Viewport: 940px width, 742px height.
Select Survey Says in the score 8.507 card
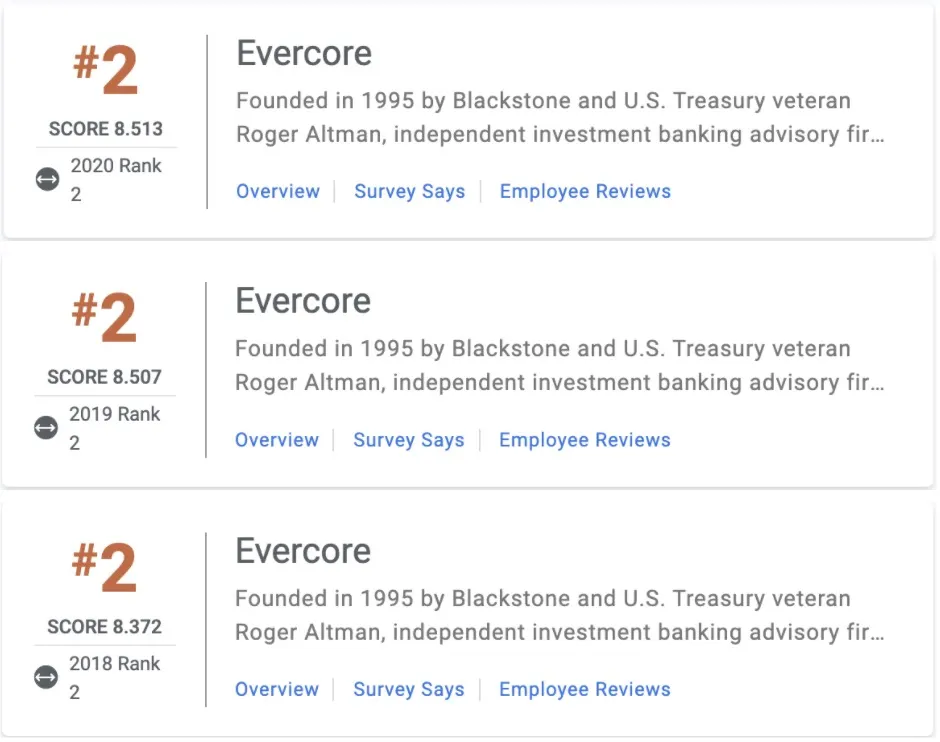pyautogui.click(x=409, y=440)
